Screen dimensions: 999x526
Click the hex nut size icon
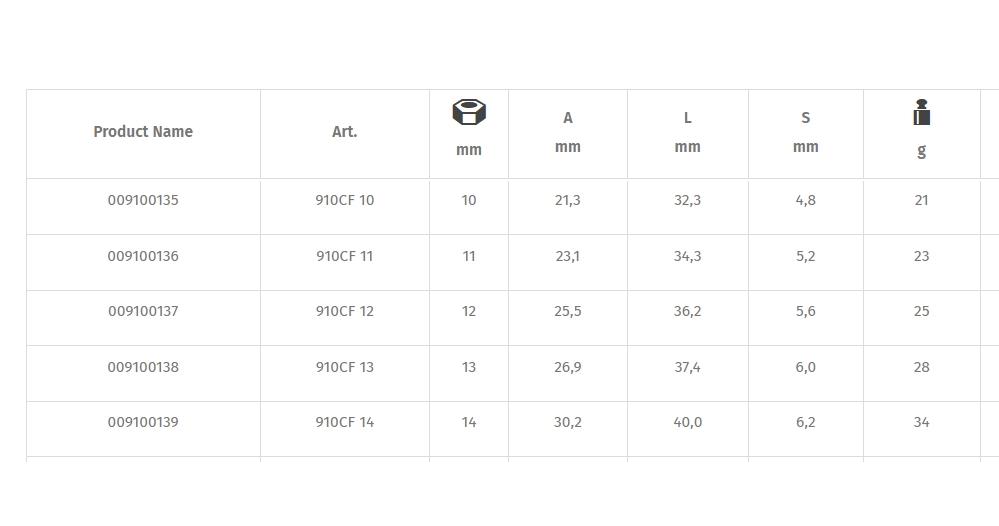(x=469, y=112)
